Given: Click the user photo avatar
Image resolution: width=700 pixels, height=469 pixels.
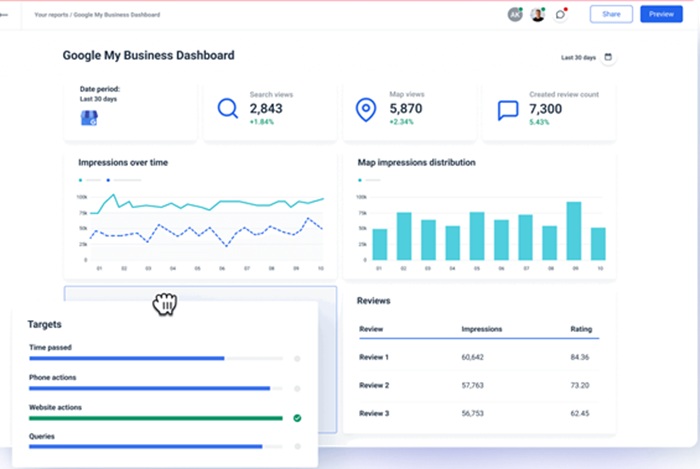Looking at the screenshot, I should pyautogui.click(x=538, y=14).
